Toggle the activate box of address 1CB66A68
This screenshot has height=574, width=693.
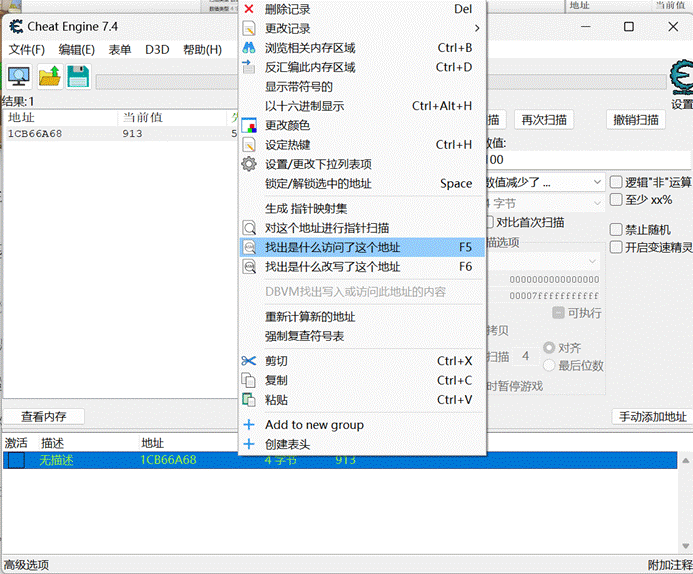click(x=16, y=460)
